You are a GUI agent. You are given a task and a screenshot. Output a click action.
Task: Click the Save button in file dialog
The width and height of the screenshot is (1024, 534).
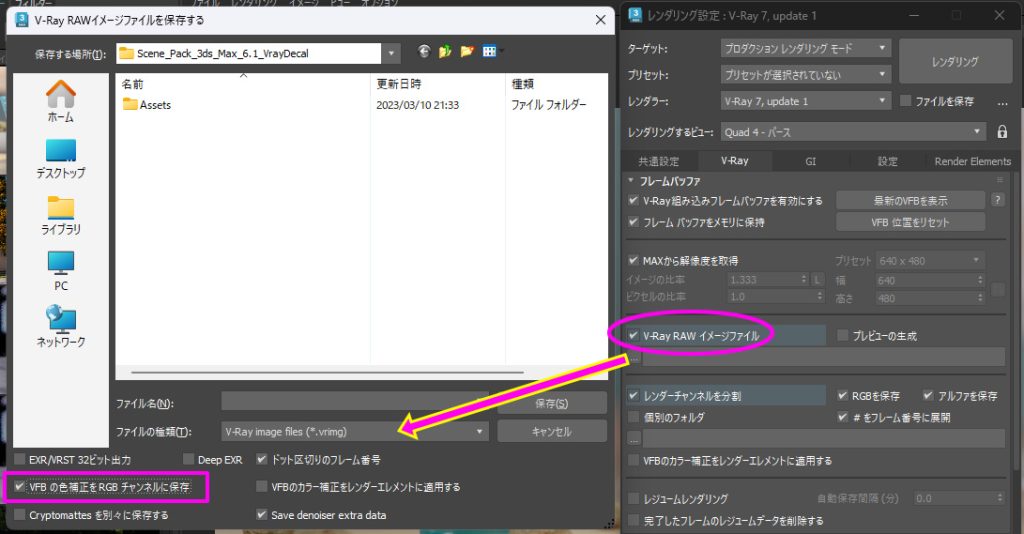pyautogui.click(x=552, y=403)
